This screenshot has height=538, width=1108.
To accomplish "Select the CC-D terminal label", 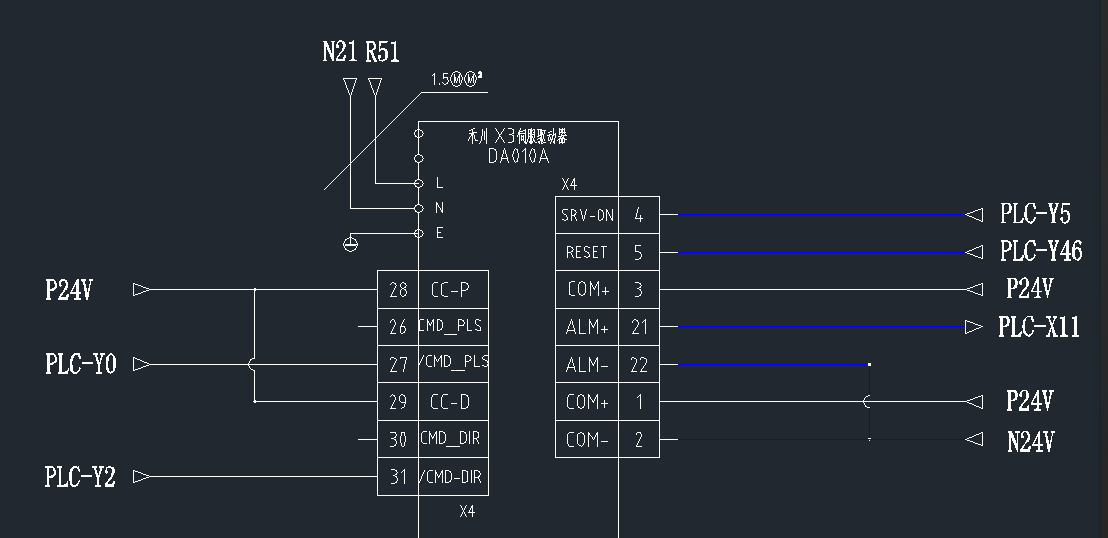I will [x=450, y=402].
